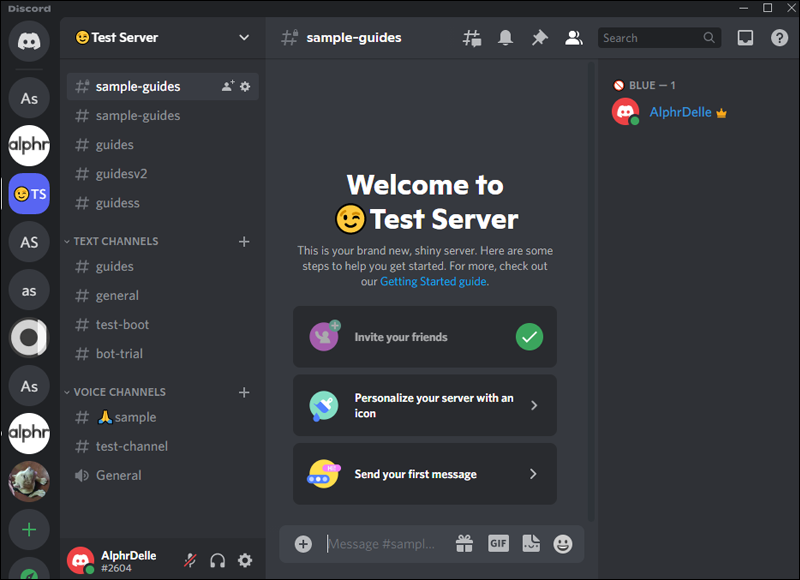Open the lower alphr server icon
800x580 pixels.
[x=29, y=434]
